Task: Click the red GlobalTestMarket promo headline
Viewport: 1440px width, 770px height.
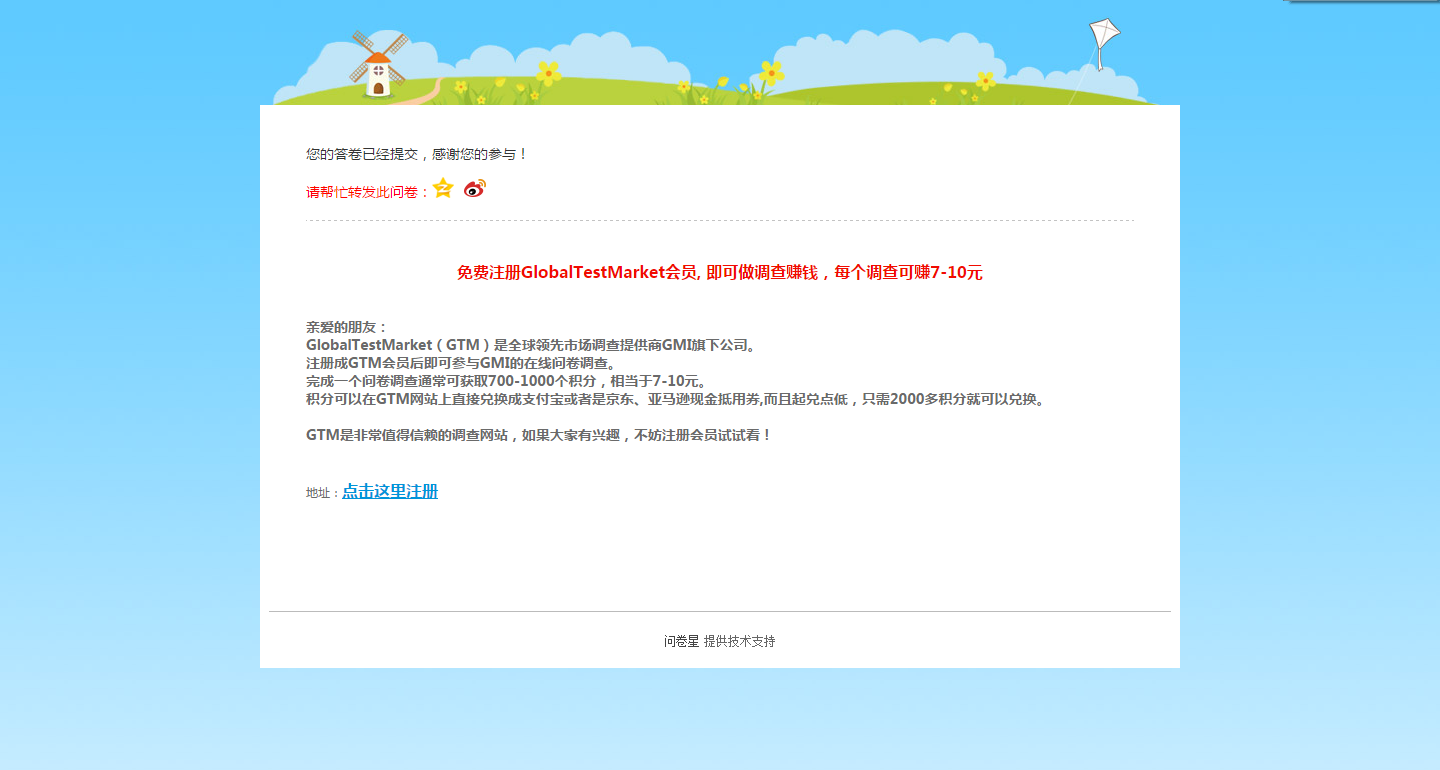Action: click(x=720, y=272)
